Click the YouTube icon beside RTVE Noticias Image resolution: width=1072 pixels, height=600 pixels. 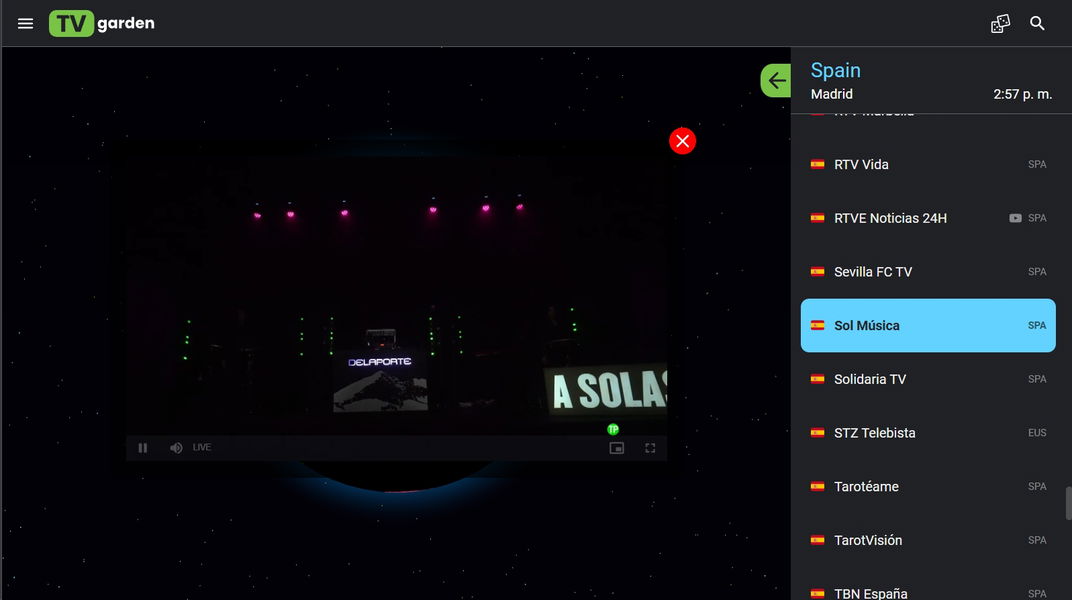(x=1015, y=218)
